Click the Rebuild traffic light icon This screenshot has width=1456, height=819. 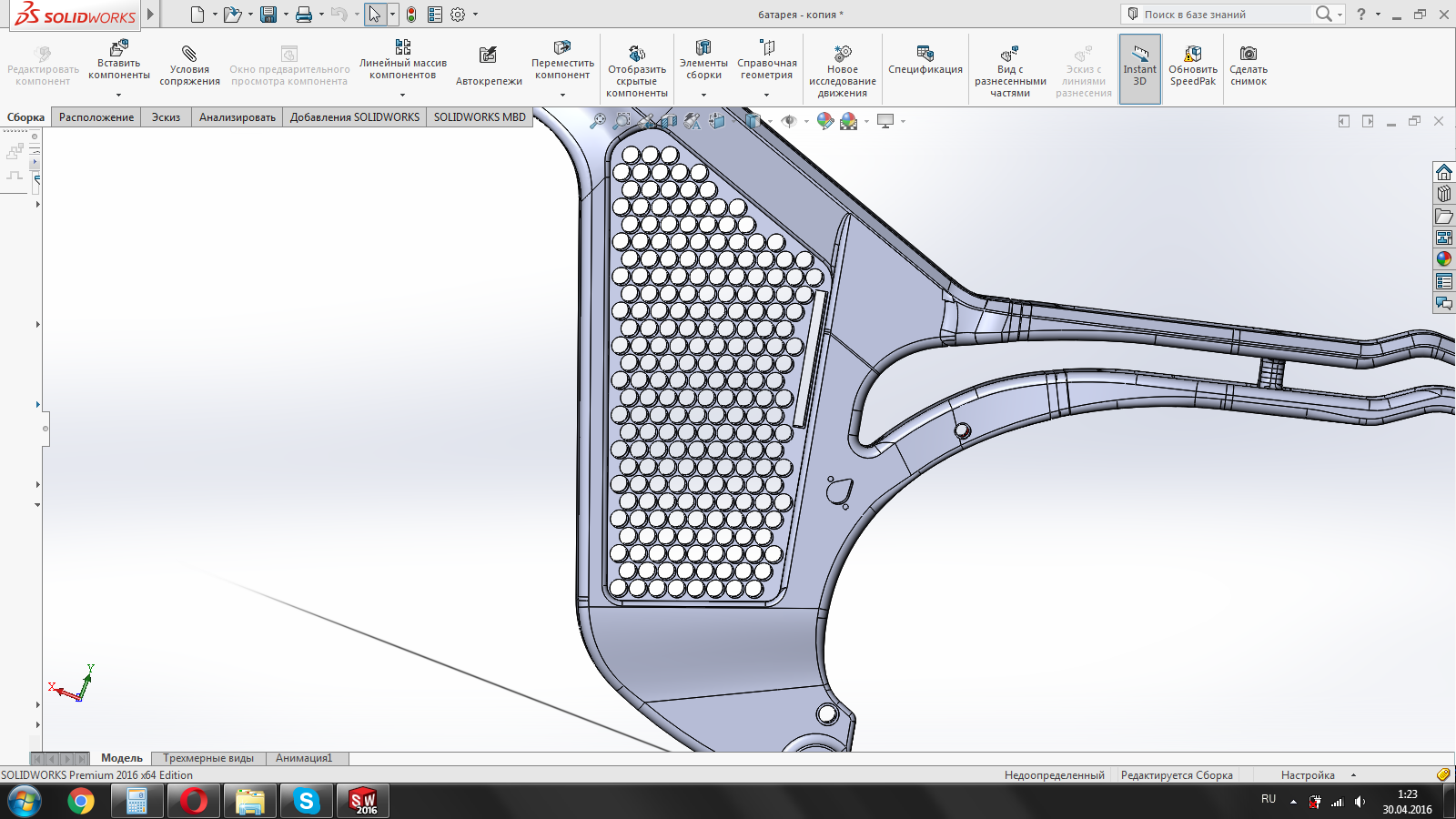411,15
